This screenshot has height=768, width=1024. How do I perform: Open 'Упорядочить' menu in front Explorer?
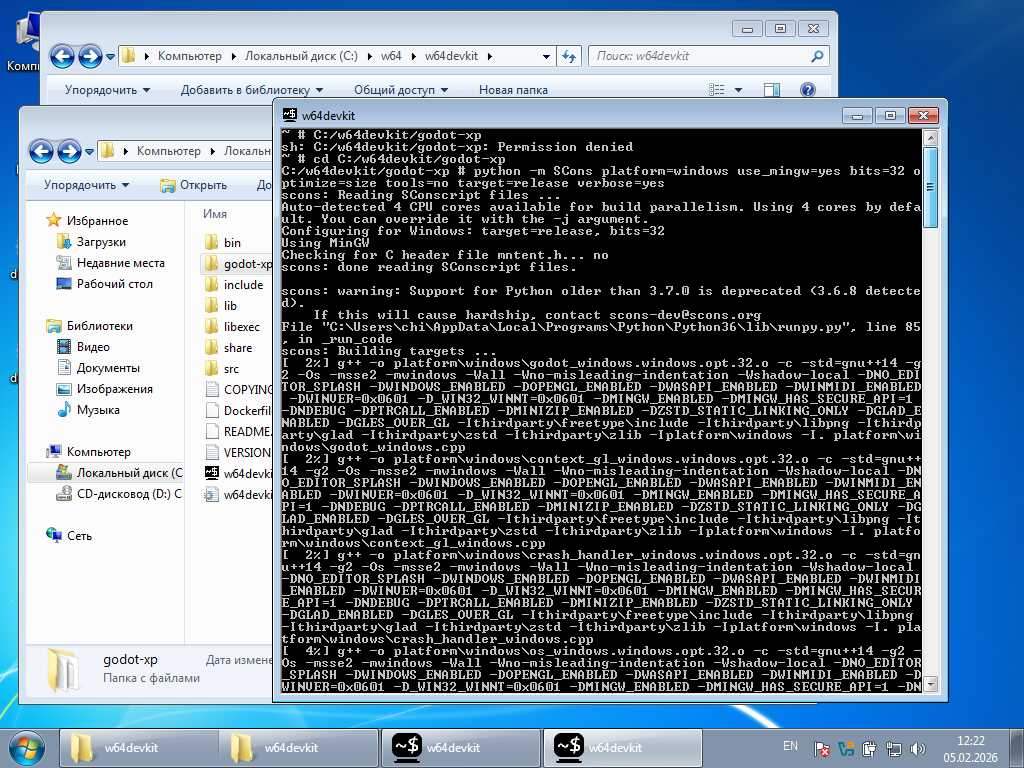click(86, 185)
